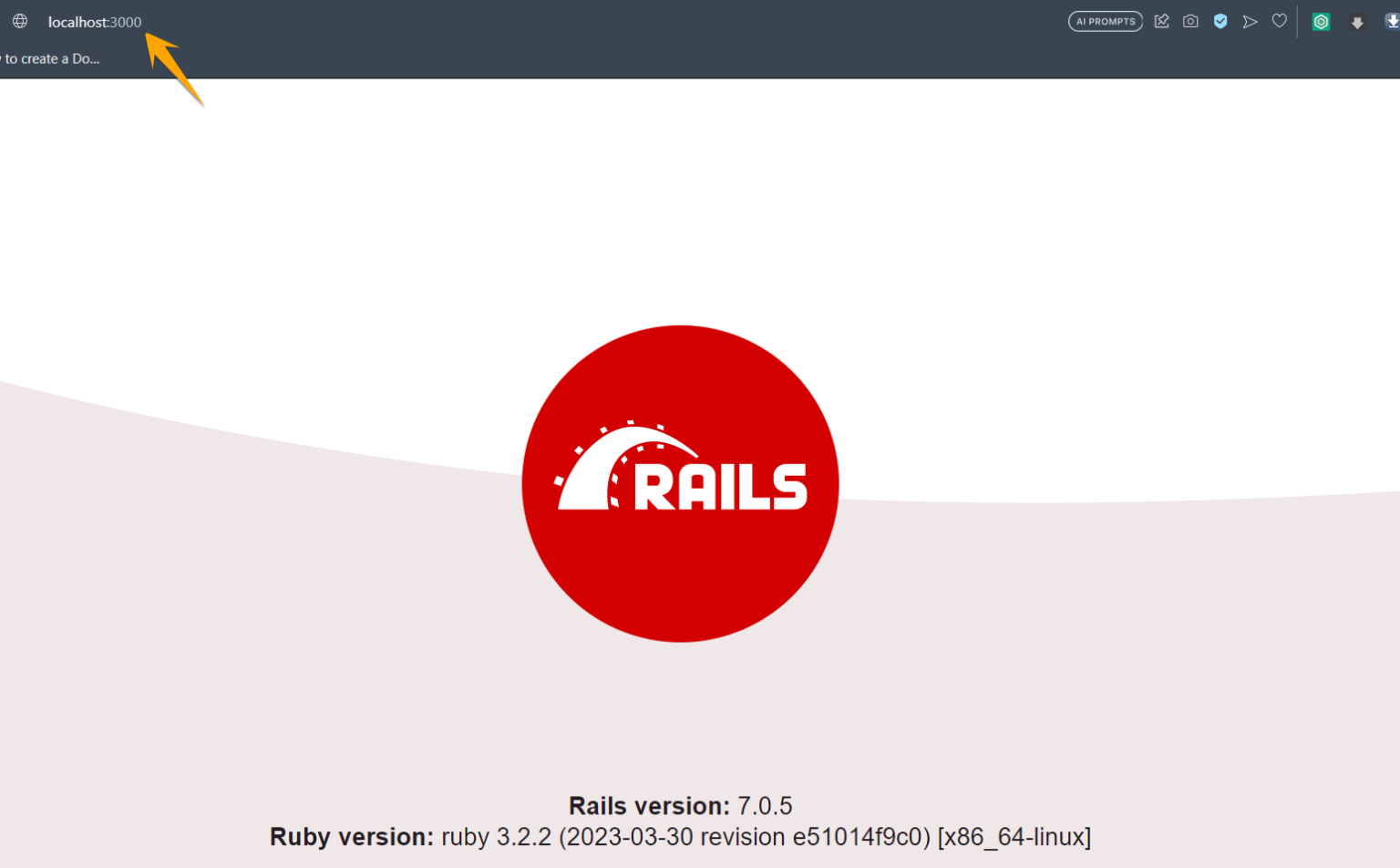Open the green hexagon extension icon
Viewport: 1400px width, 868px height.
pos(1321,21)
